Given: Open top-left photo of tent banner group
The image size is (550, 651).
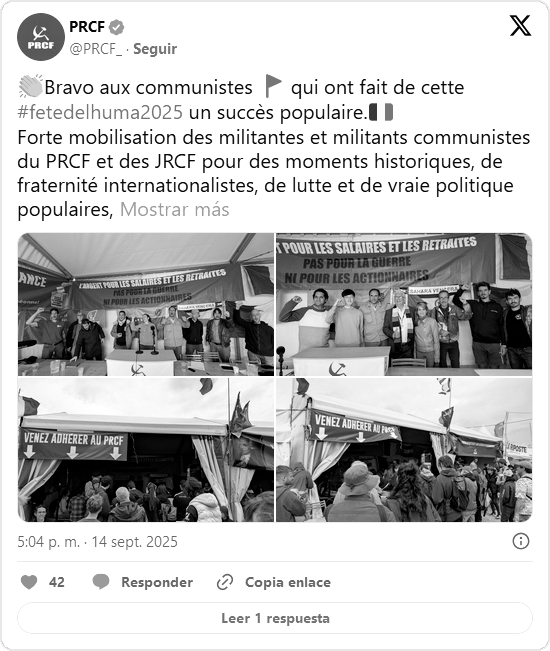Looking at the screenshot, I should (x=146, y=304).
